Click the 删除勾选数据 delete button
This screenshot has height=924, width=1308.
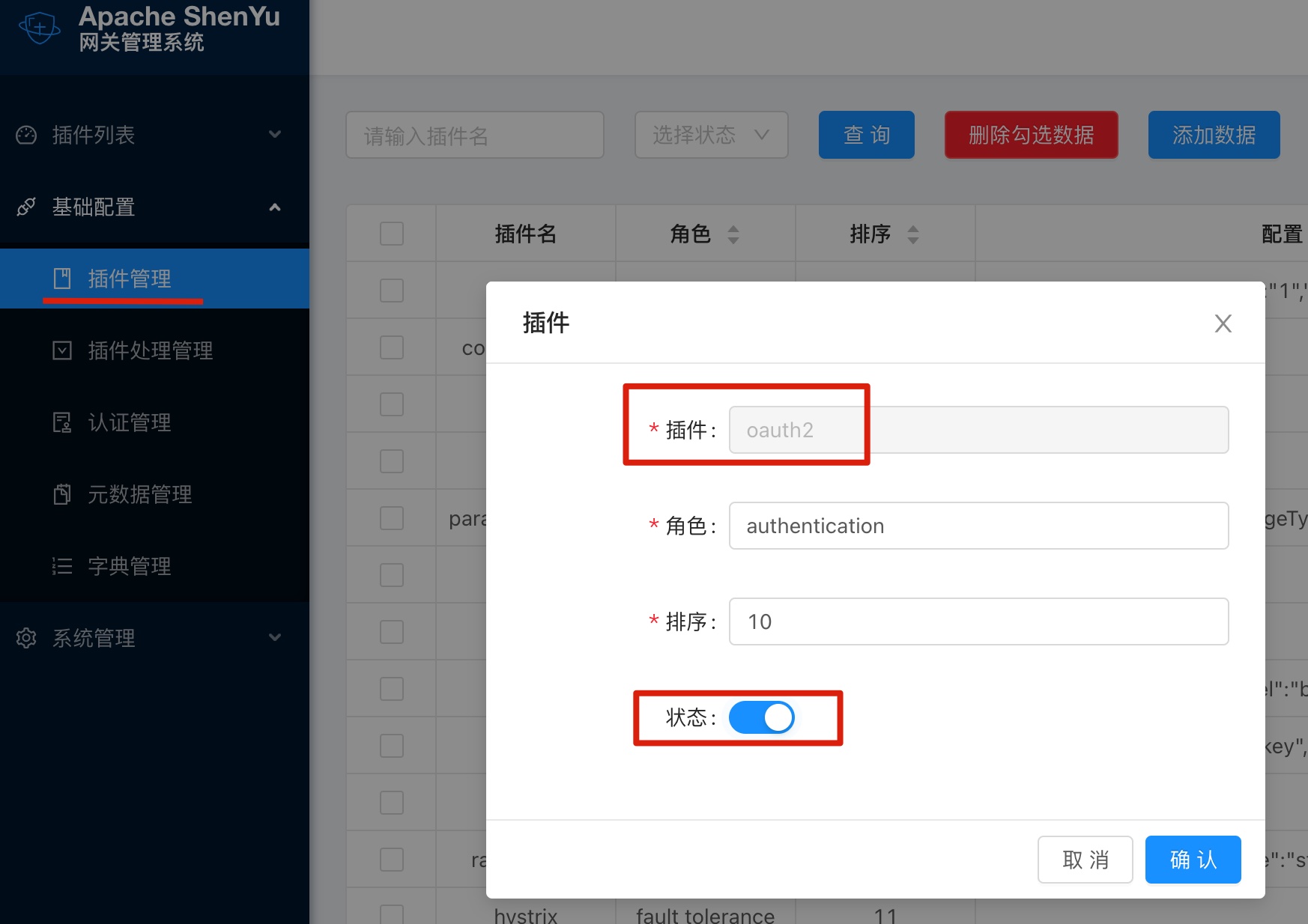pos(1031,135)
